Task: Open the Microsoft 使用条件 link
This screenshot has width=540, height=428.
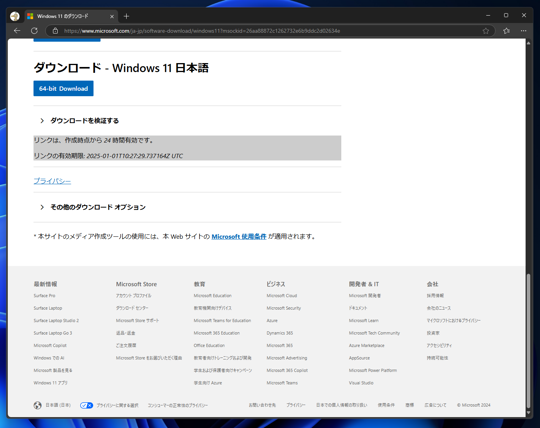Action: point(239,237)
